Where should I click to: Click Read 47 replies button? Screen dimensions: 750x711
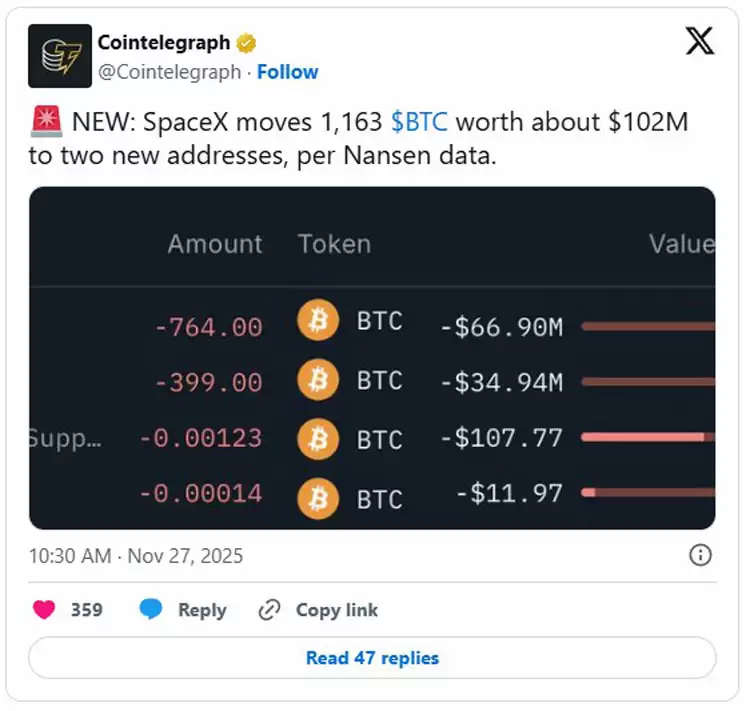(372, 658)
